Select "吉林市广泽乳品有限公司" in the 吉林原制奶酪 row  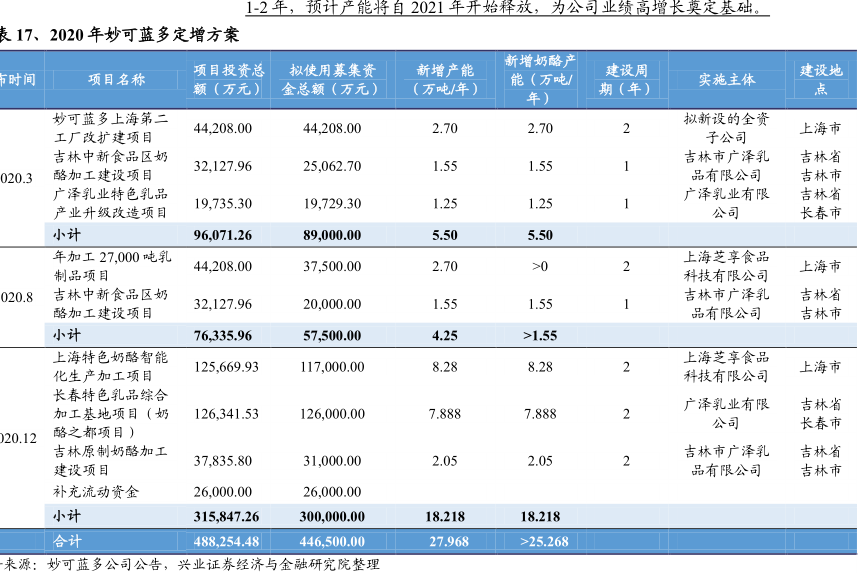coord(727,461)
